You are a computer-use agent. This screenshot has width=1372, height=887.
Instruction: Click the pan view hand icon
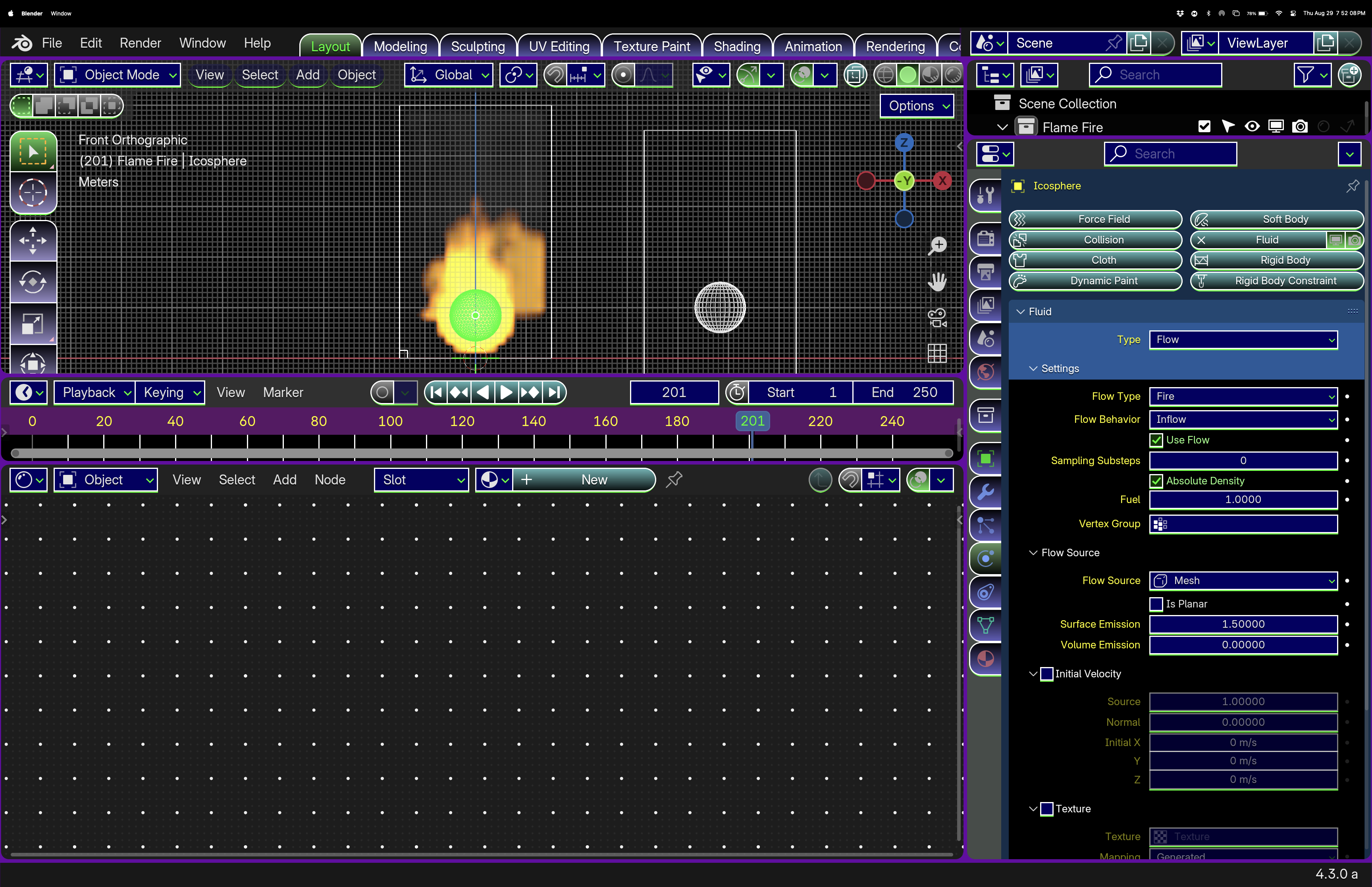point(937,282)
